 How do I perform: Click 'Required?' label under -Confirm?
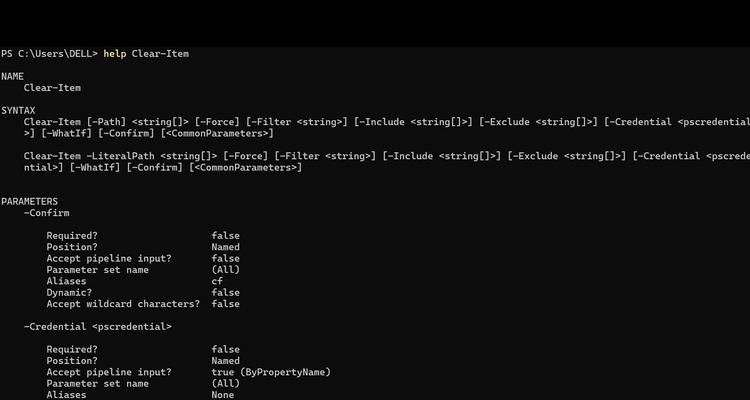pyautogui.click(x=72, y=235)
